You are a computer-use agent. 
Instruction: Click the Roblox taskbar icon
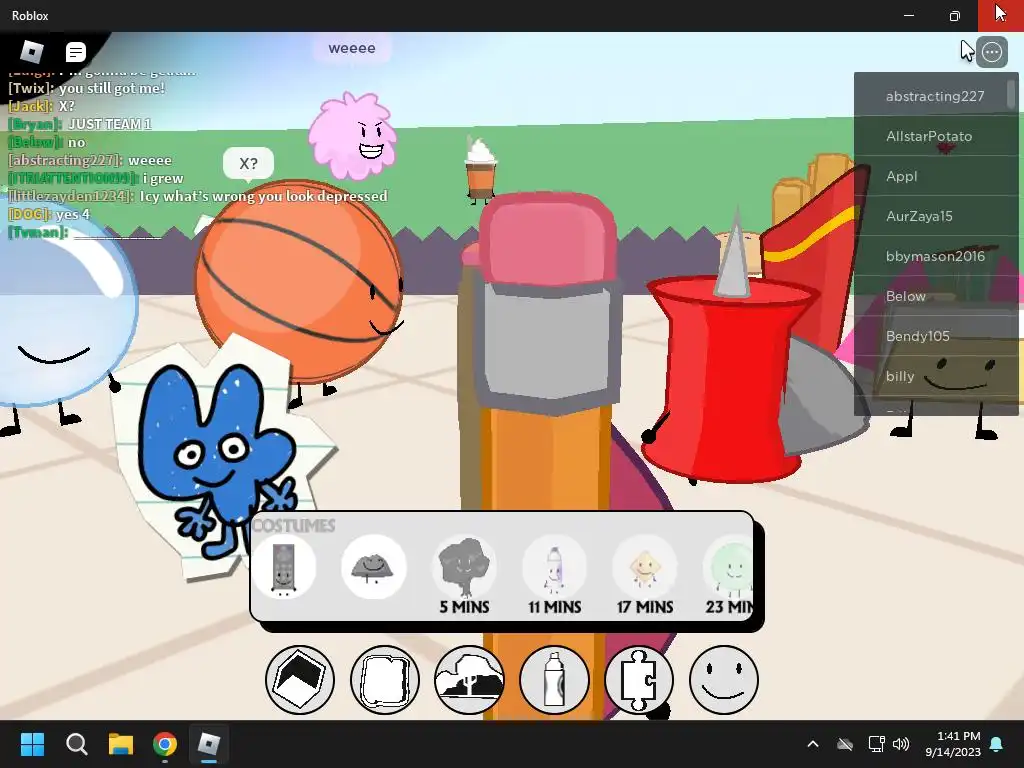point(209,744)
